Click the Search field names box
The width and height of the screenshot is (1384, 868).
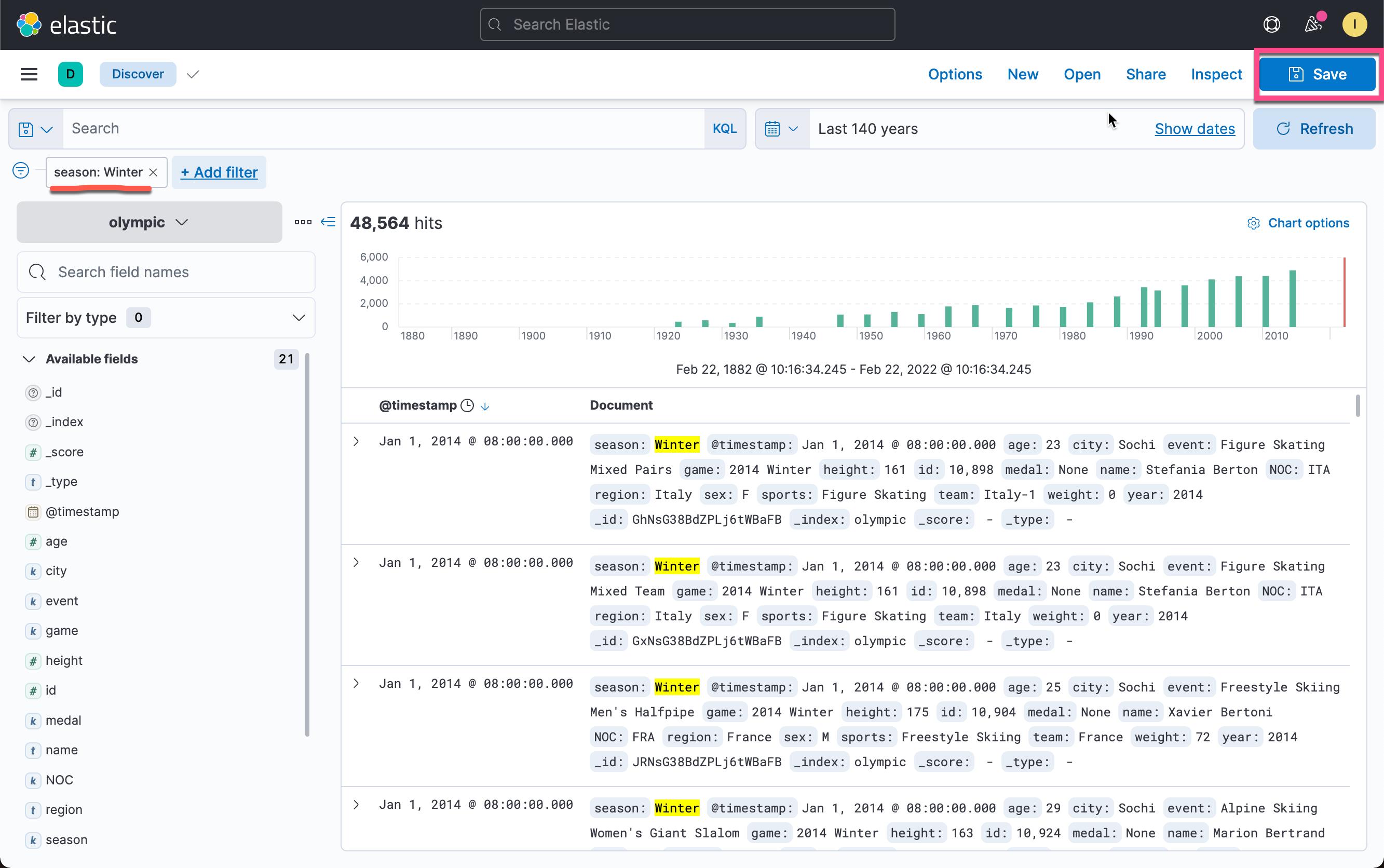pos(166,272)
